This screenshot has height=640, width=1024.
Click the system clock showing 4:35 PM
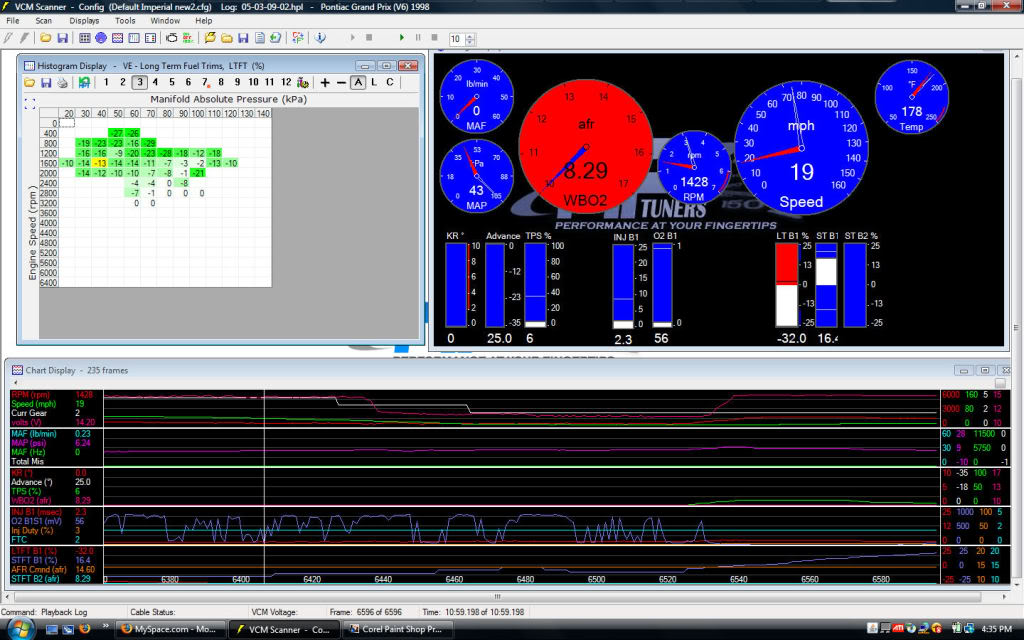pos(997,629)
